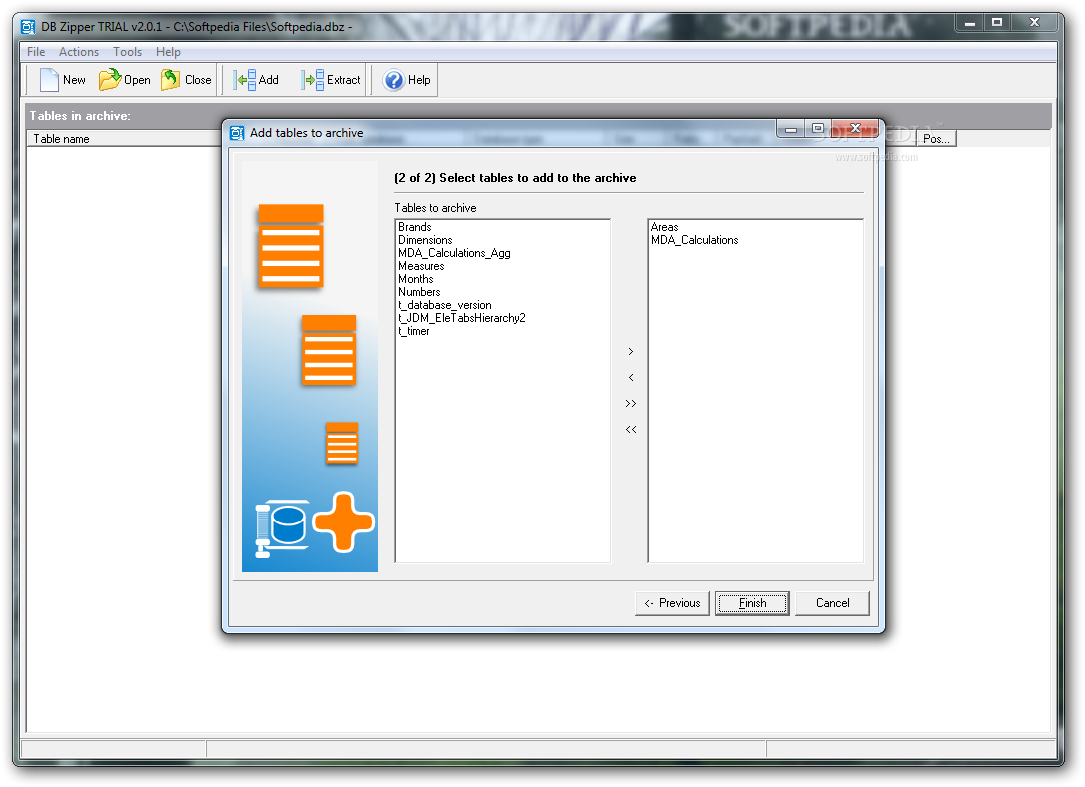Minimize the Add tables to archive dialog
Screen dimensions: 1085x787
[791, 129]
